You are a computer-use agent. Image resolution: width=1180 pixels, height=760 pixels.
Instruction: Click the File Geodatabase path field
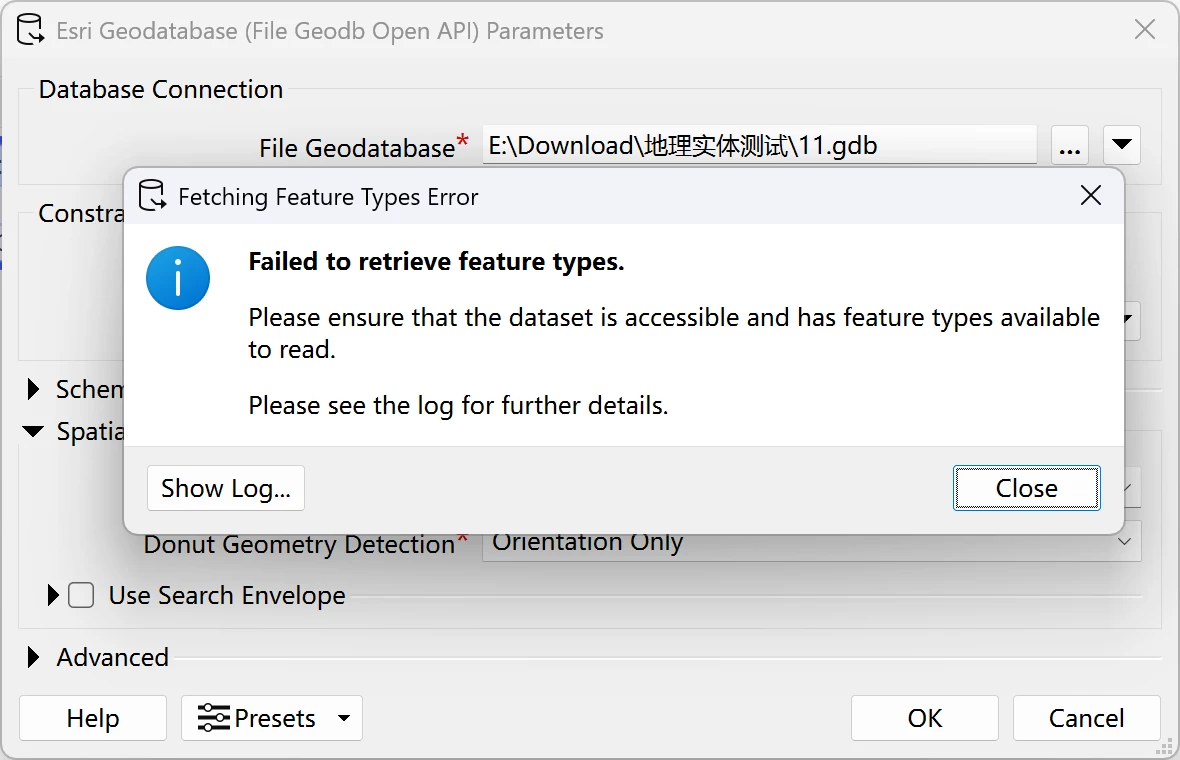coord(759,145)
